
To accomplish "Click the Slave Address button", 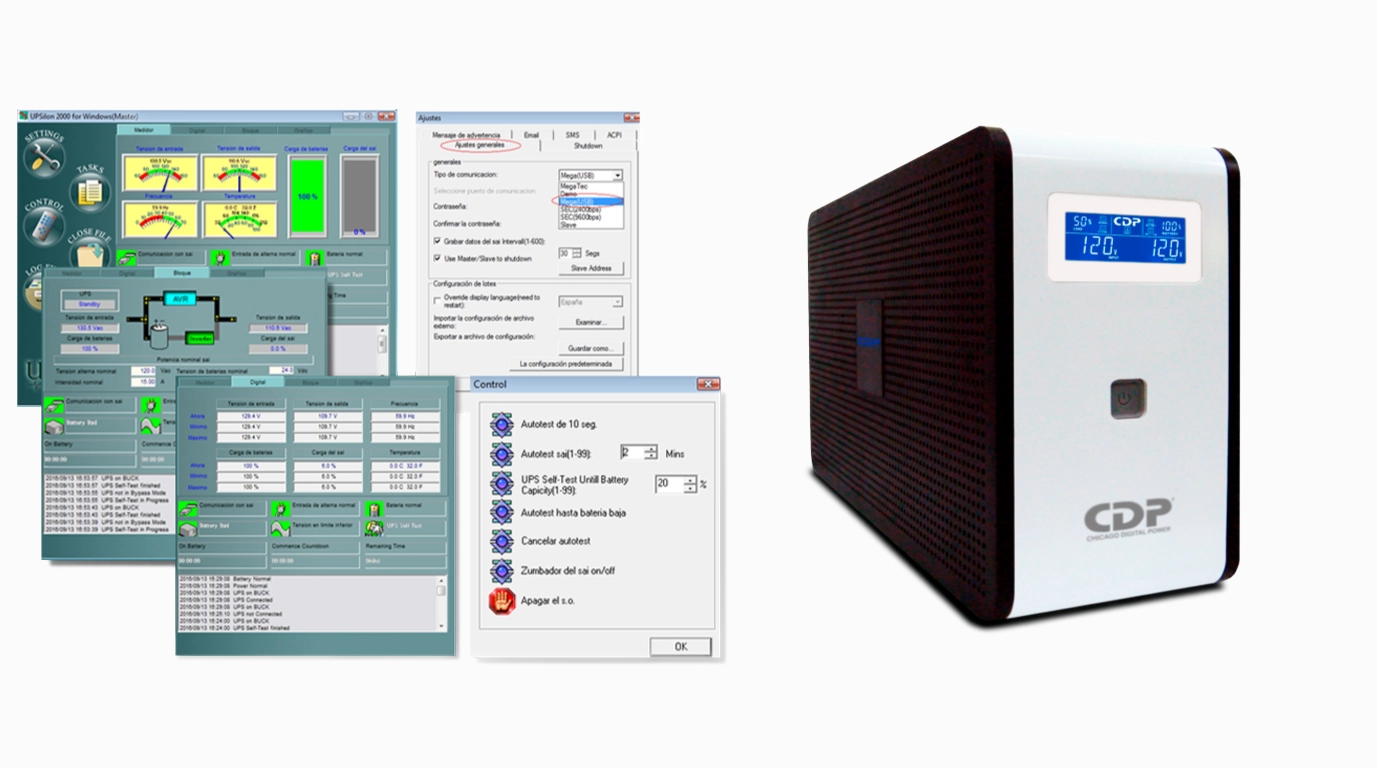I will (x=591, y=268).
